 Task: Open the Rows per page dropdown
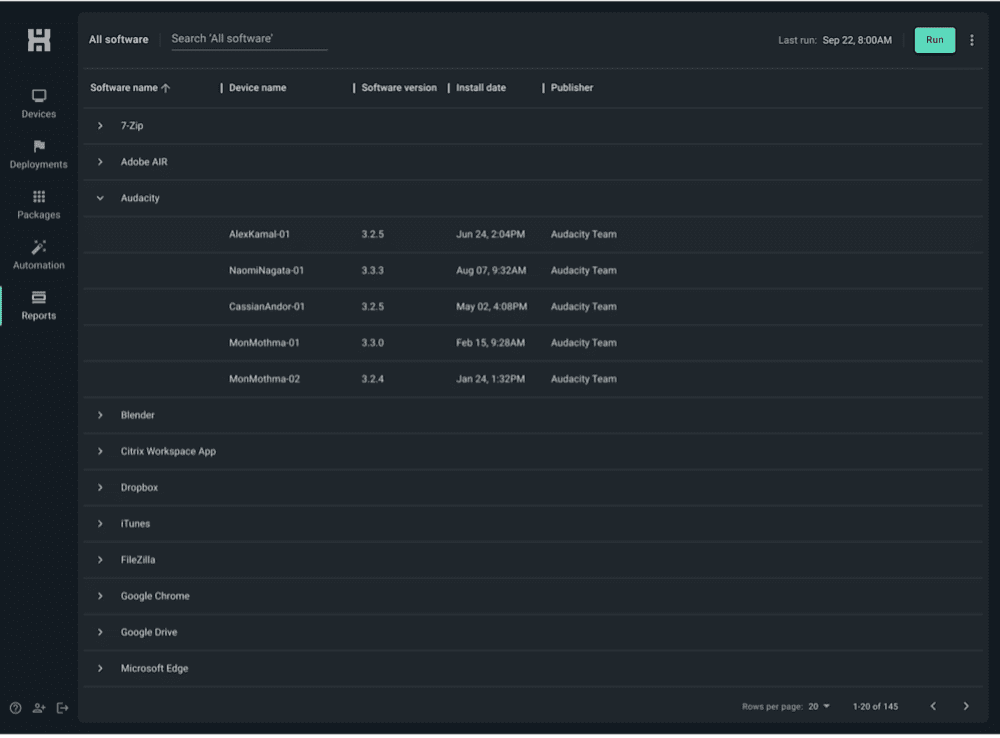(820, 707)
